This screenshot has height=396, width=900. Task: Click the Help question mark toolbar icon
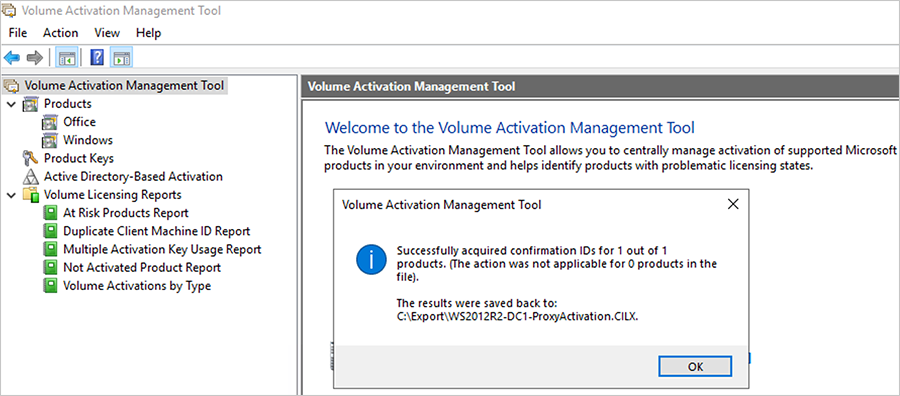click(97, 57)
